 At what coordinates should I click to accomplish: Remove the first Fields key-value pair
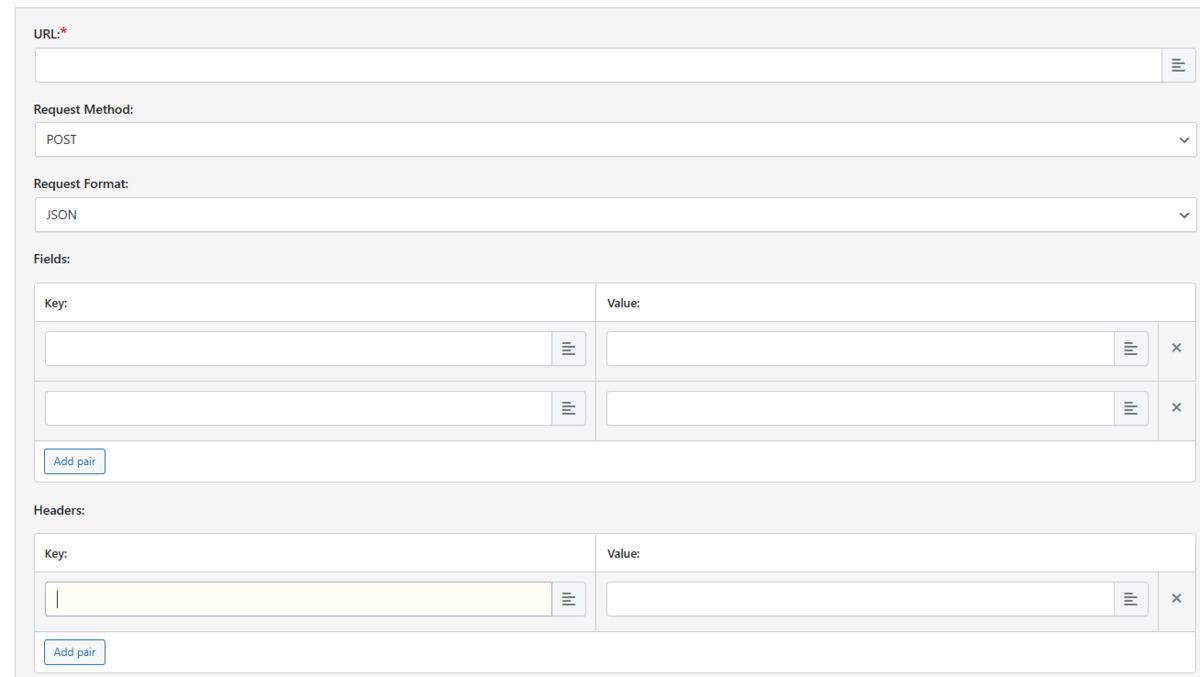[x=1176, y=348]
